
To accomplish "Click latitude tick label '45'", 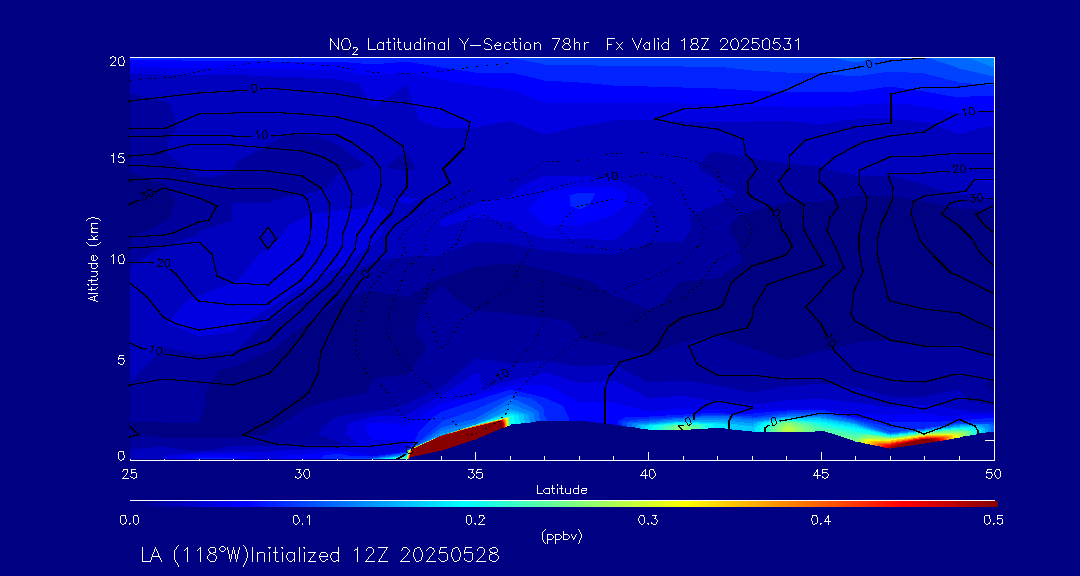I will [821, 473].
